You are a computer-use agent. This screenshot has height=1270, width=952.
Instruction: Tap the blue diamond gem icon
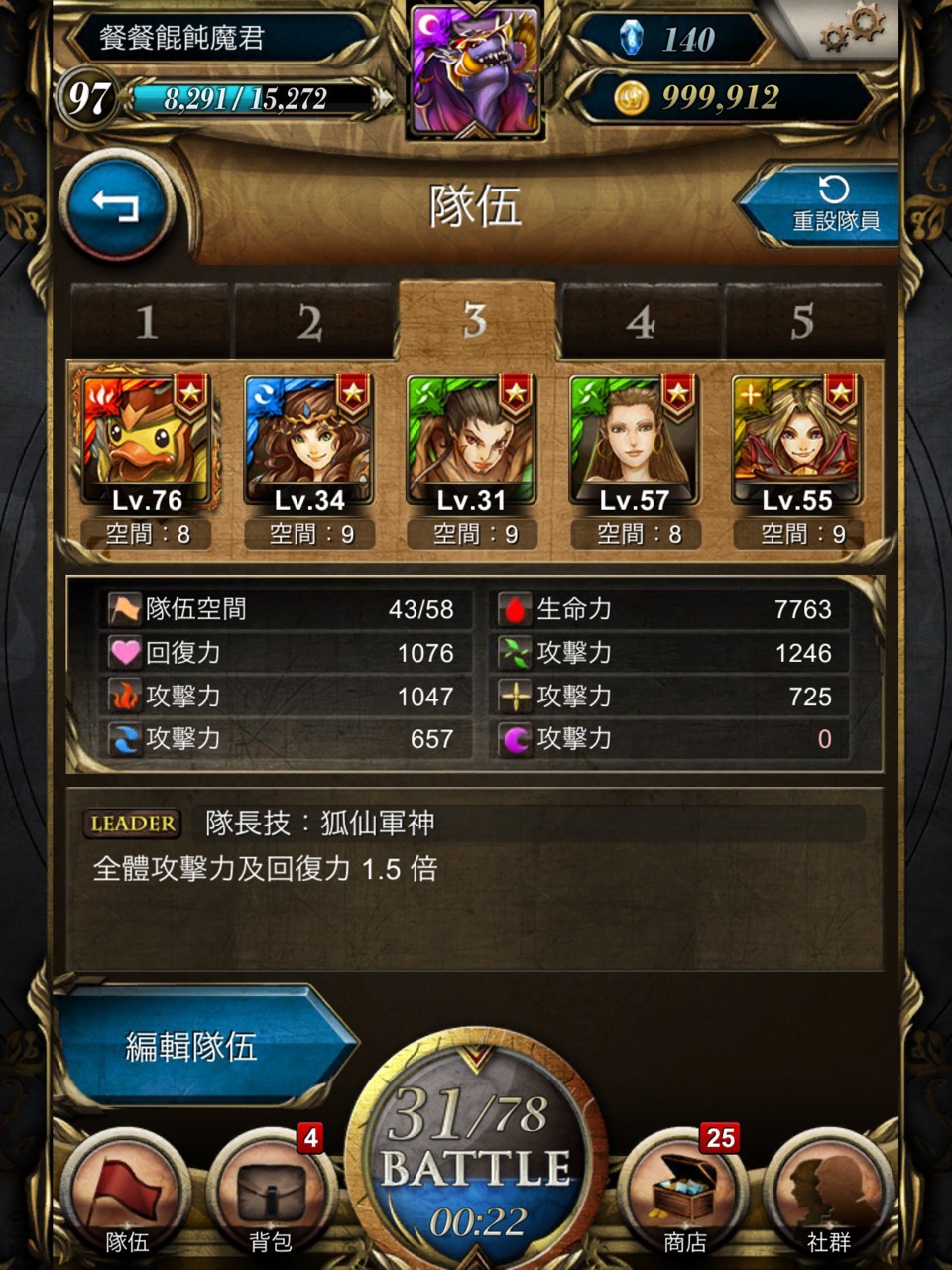631,38
